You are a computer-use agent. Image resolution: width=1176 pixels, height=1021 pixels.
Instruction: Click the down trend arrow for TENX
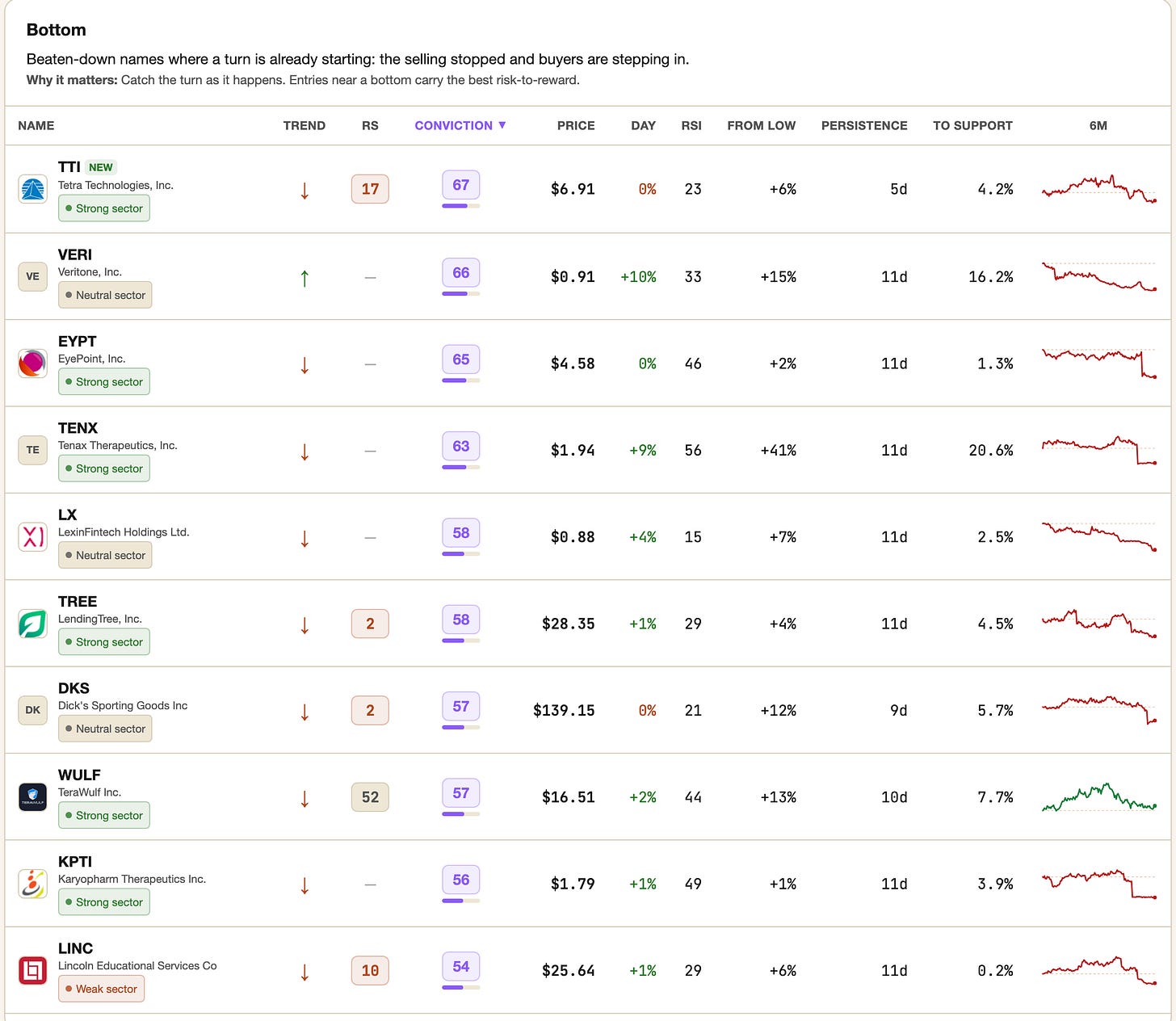pos(304,452)
